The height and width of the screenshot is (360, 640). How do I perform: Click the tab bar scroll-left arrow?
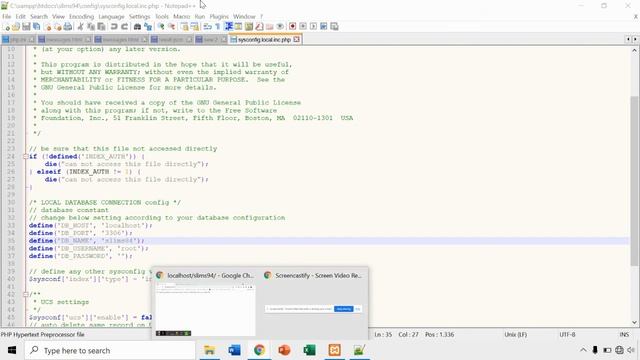click(x=628, y=39)
